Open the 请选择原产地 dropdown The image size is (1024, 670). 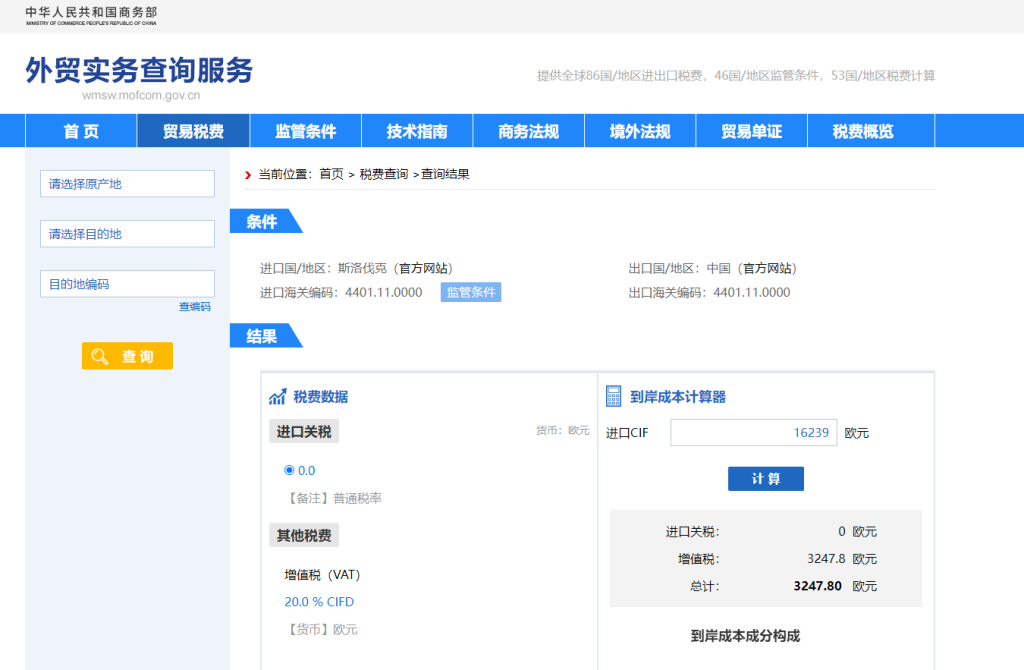[x=127, y=183]
